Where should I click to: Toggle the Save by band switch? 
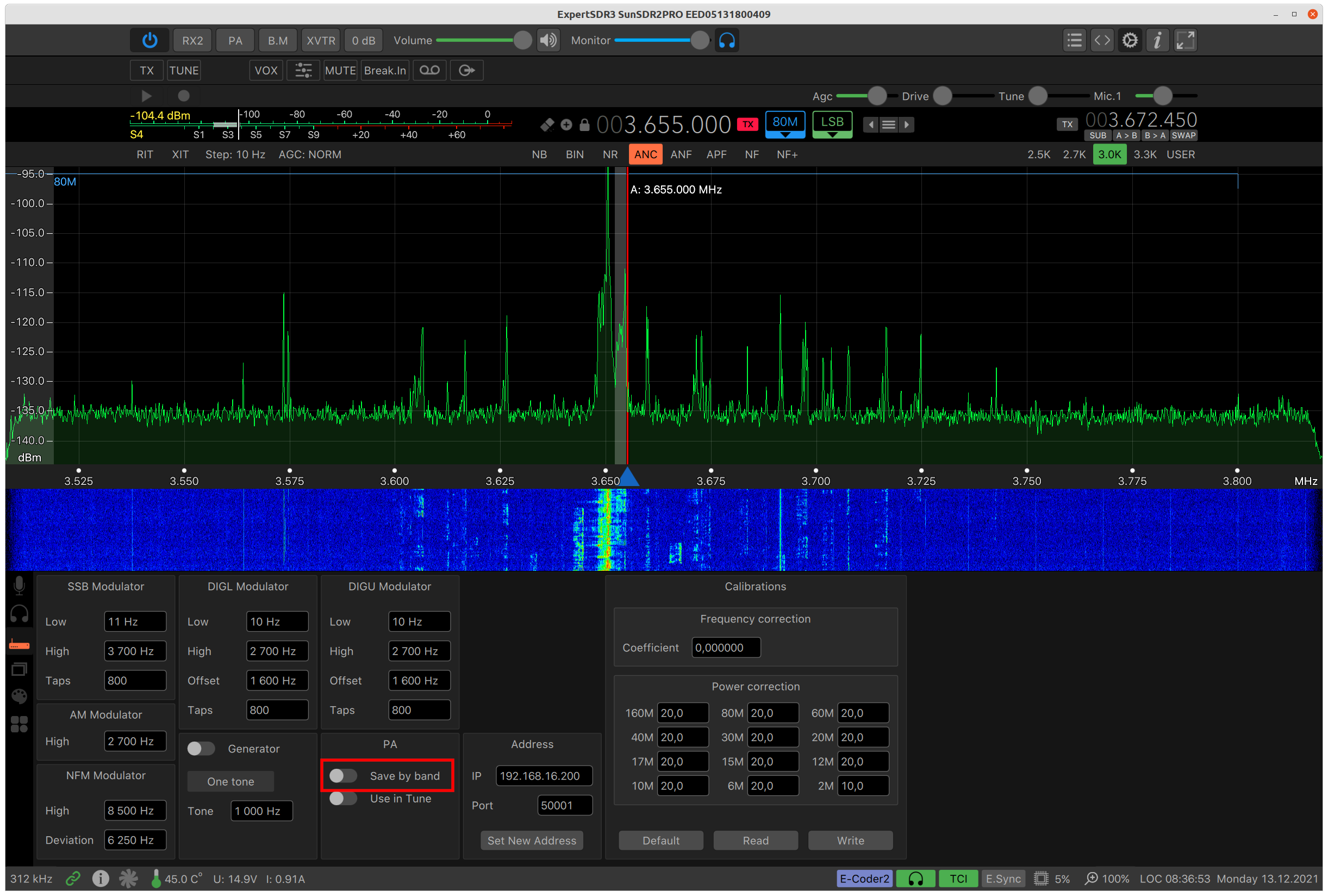[344, 775]
